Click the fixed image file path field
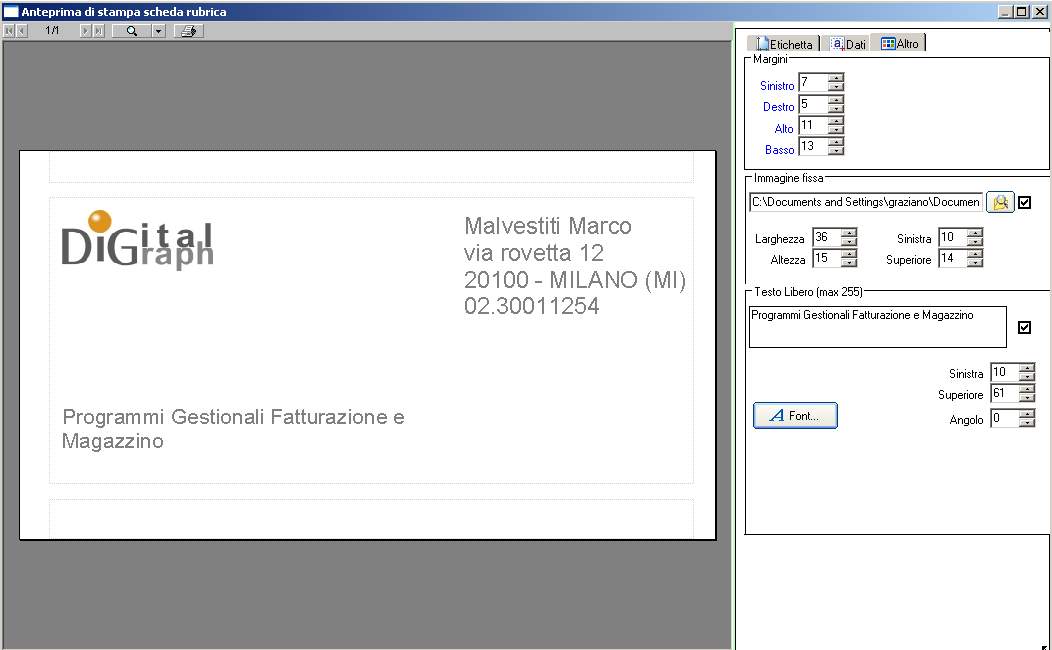 865,202
